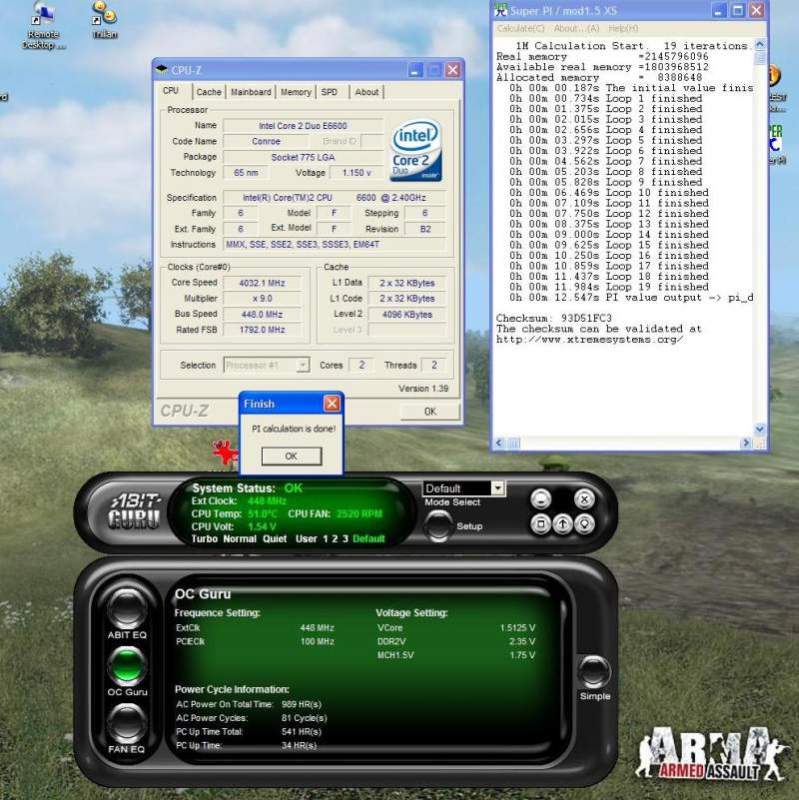The height and width of the screenshot is (800, 799).
Task: Close the Finish dialog with its X
Action: (332, 404)
